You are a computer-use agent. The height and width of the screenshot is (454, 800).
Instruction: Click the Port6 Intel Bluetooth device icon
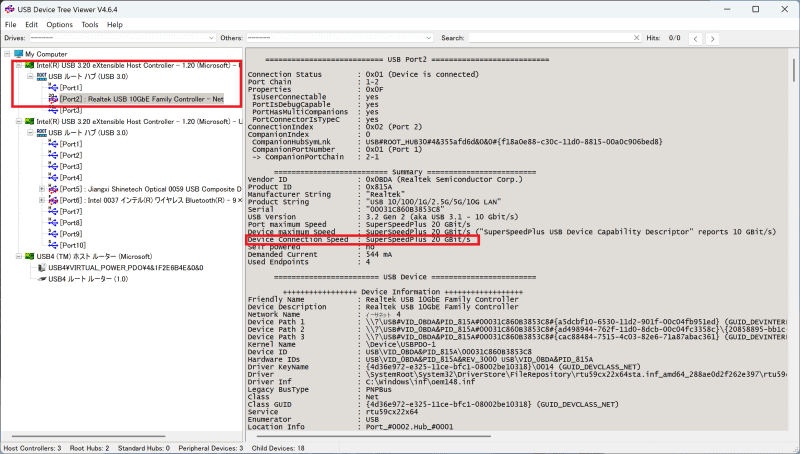coord(53,200)
